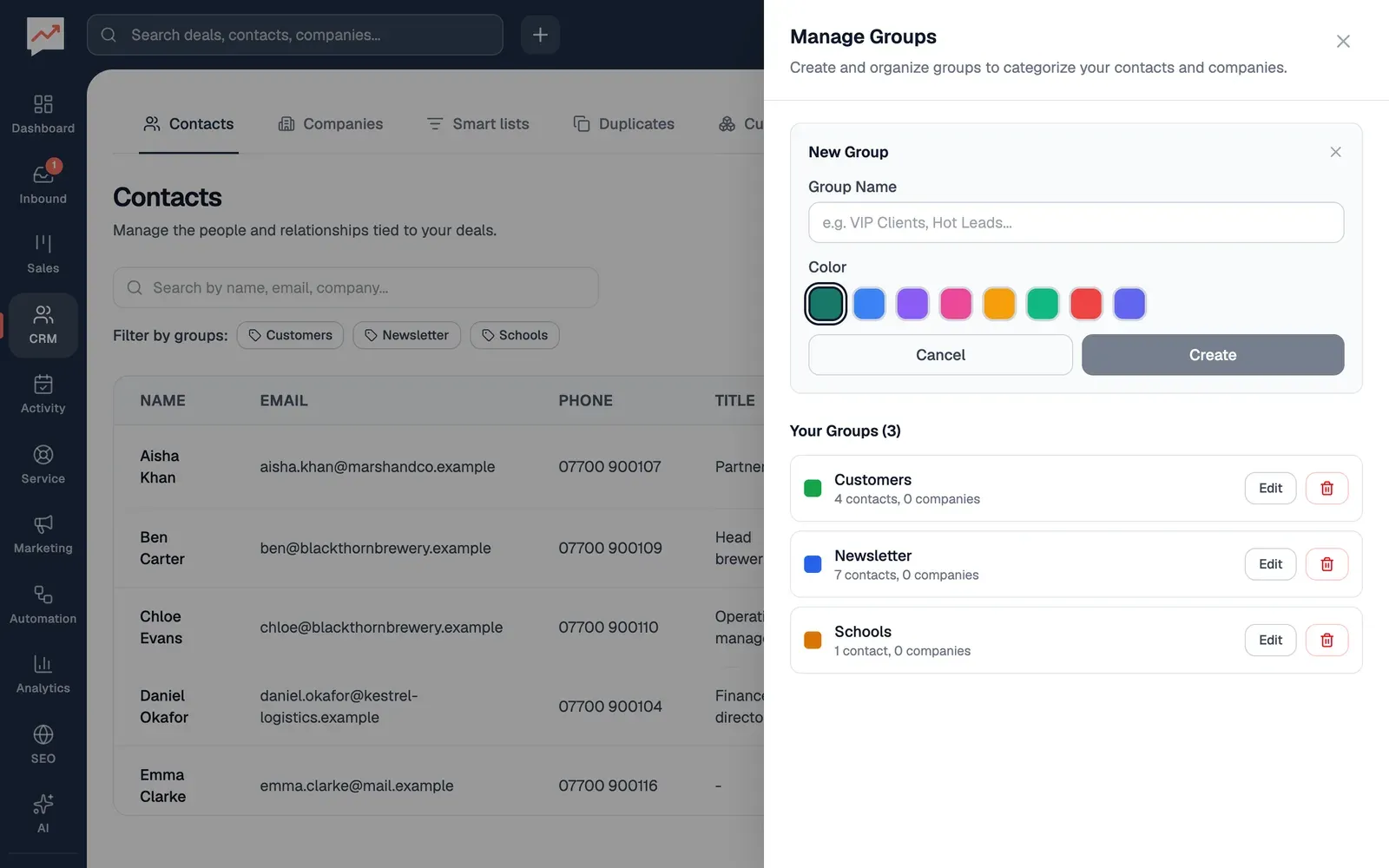Switch to the Contacts tab
This screenshot has width=1389, height=868.
point(188,124)
